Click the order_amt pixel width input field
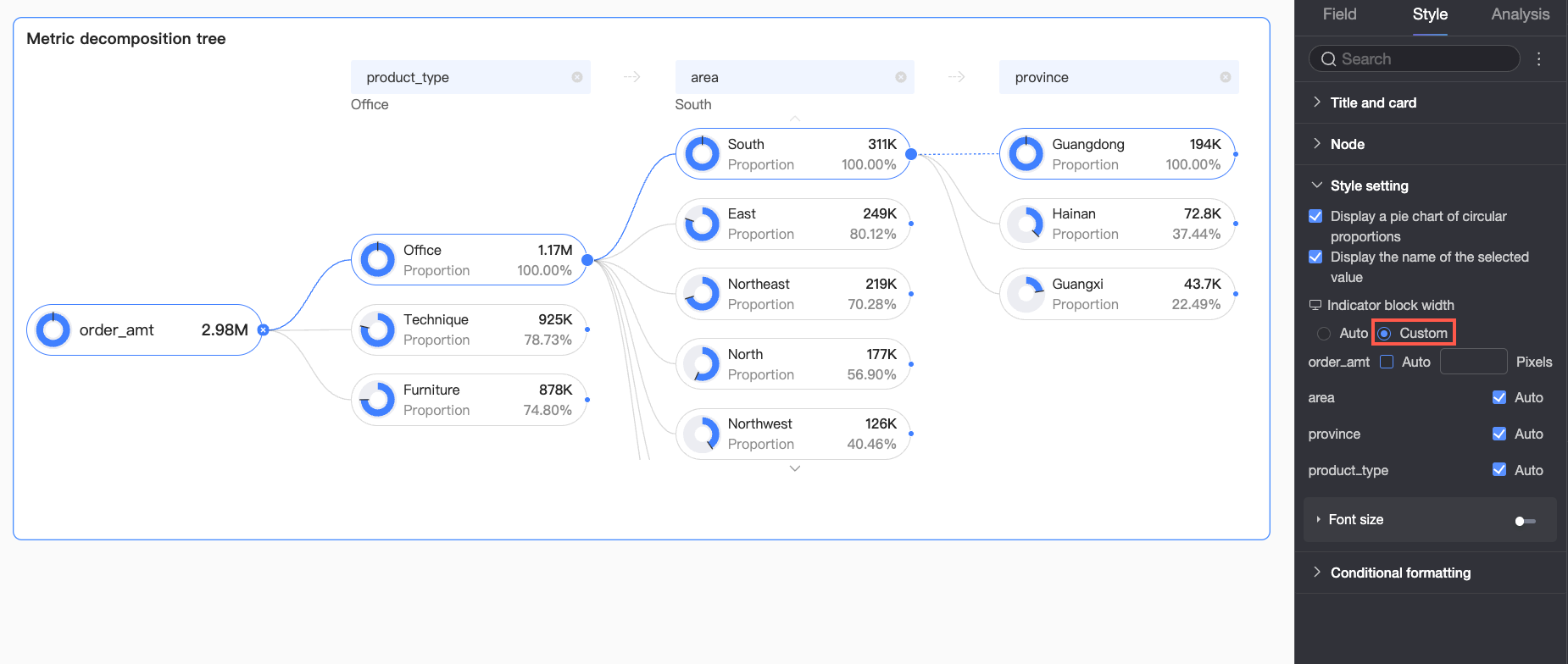This screenshot has height=664, width=1568. pyautogui.click(x=1473, y=362)
